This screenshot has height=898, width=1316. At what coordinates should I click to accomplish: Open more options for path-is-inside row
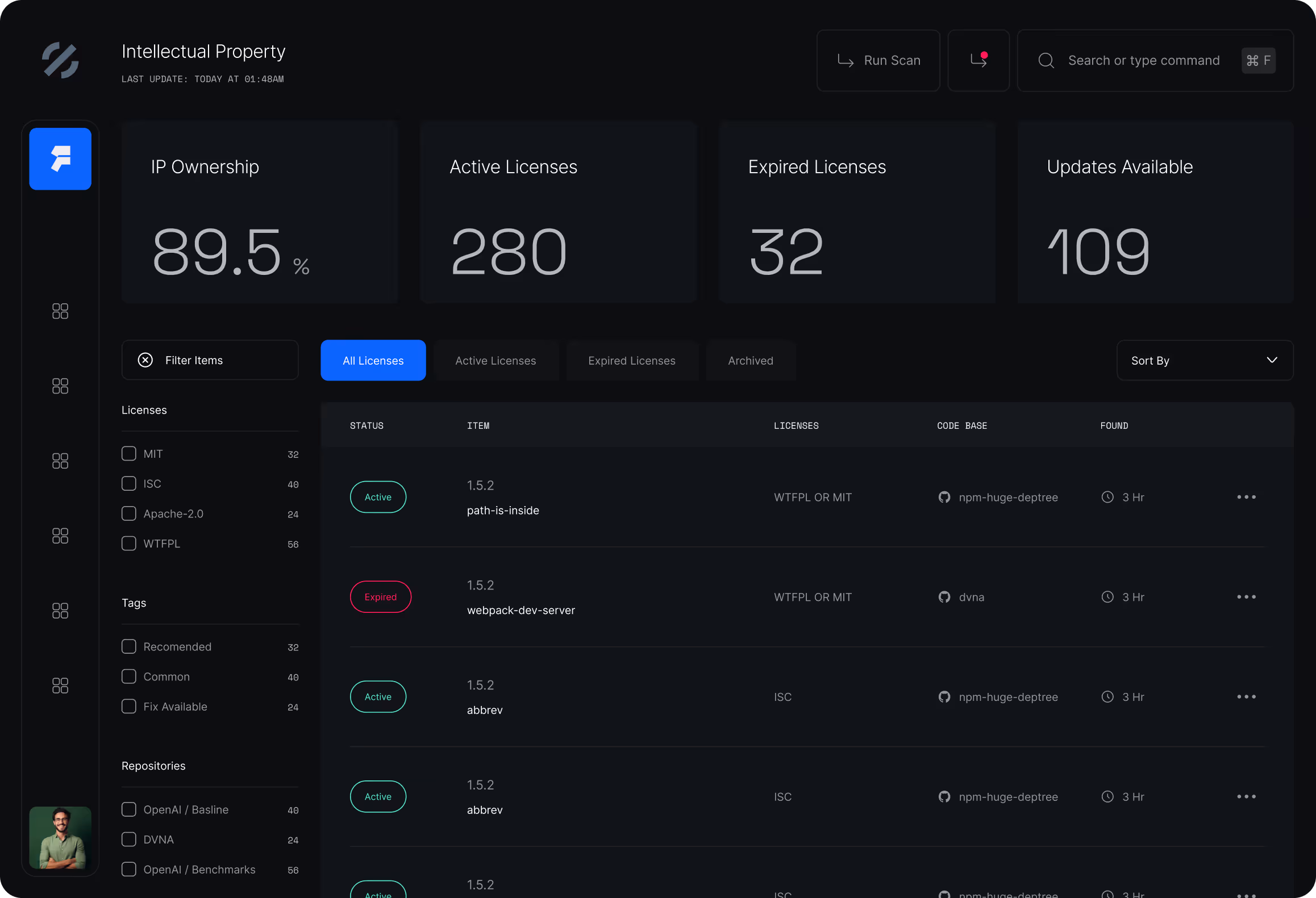tap(1246, 497)
